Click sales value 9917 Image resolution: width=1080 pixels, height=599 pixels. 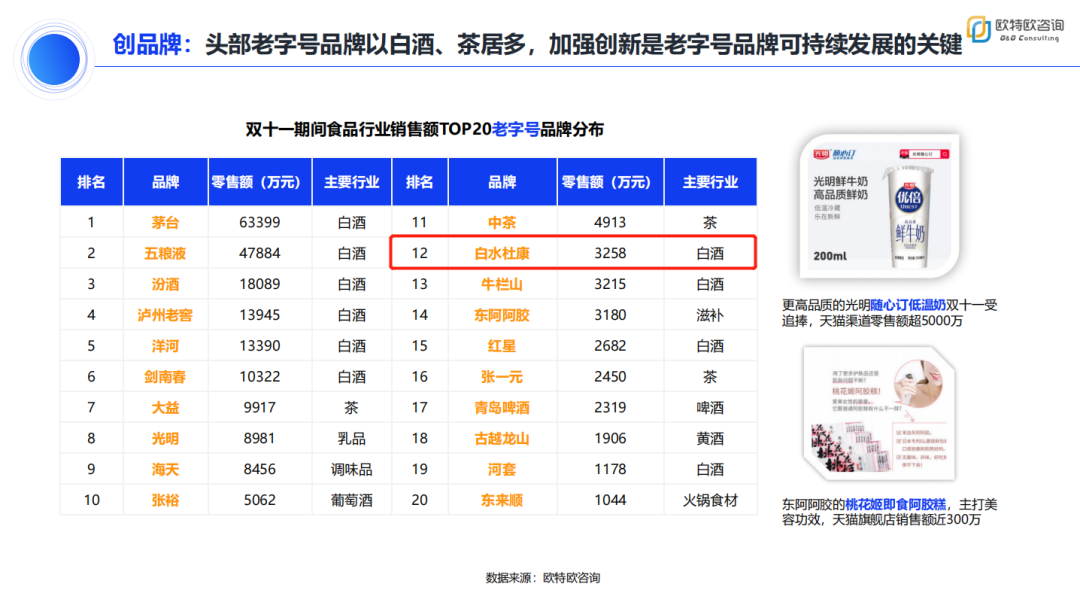260,408
